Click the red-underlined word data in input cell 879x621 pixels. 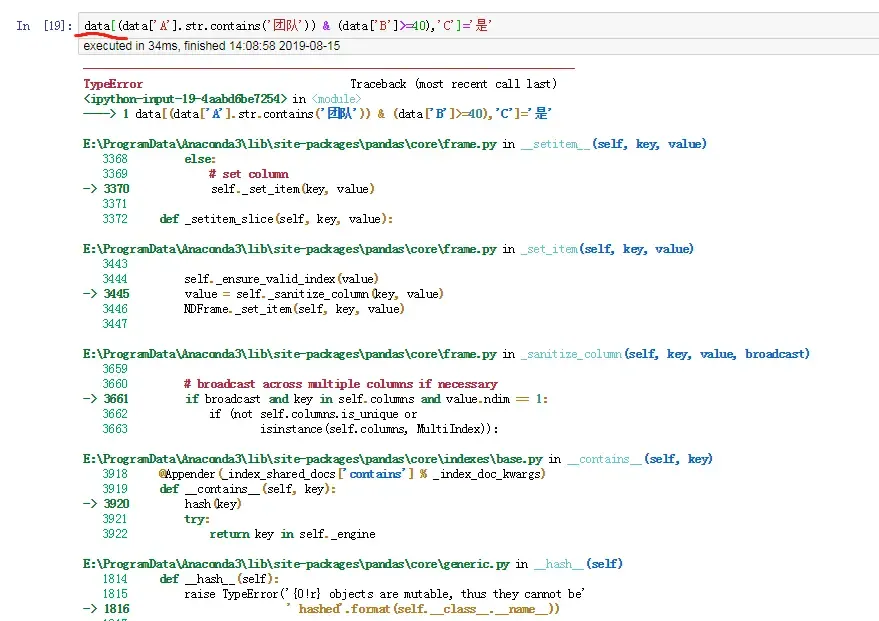coord(97,26)
